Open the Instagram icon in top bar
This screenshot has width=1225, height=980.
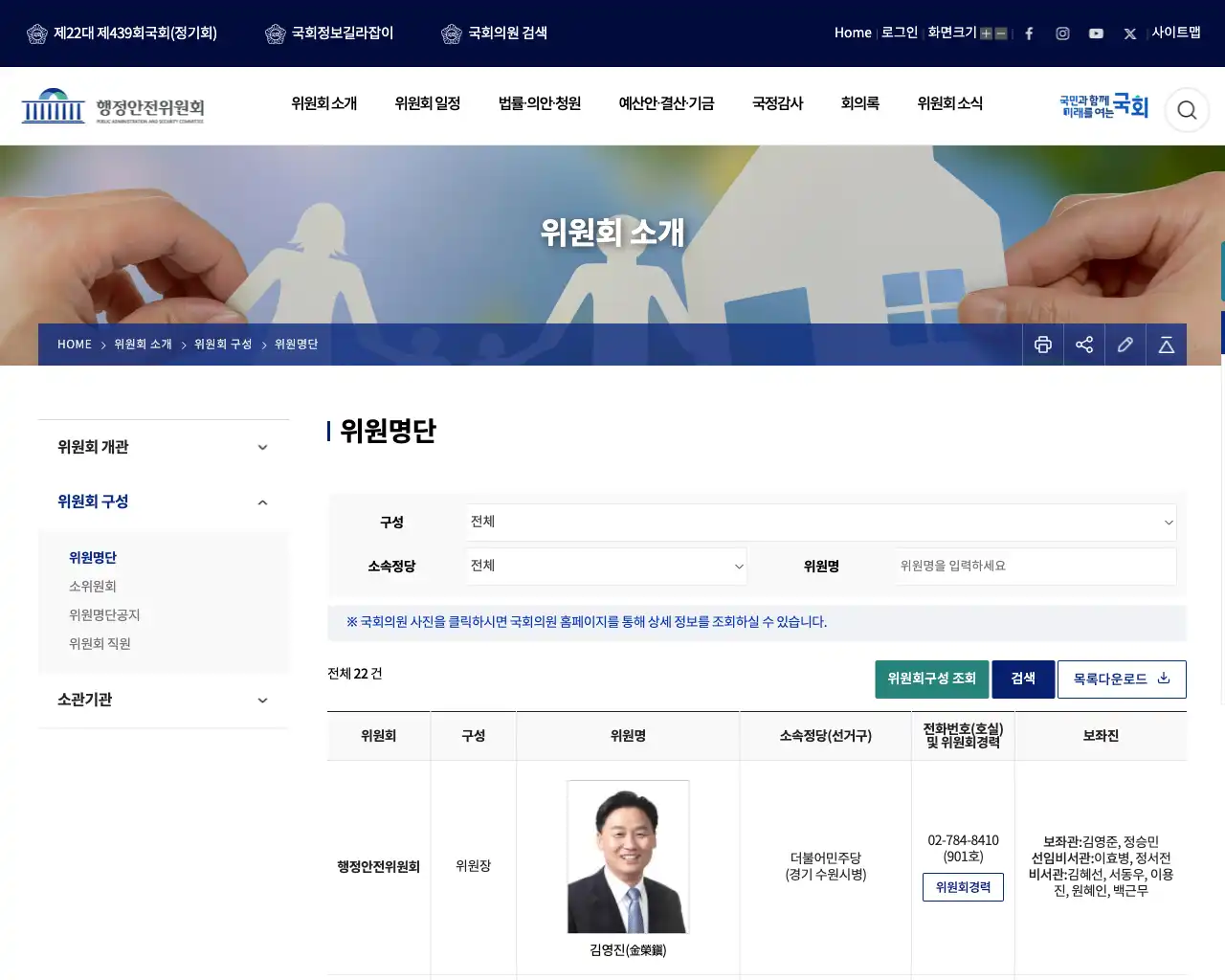coord(1062,33)
